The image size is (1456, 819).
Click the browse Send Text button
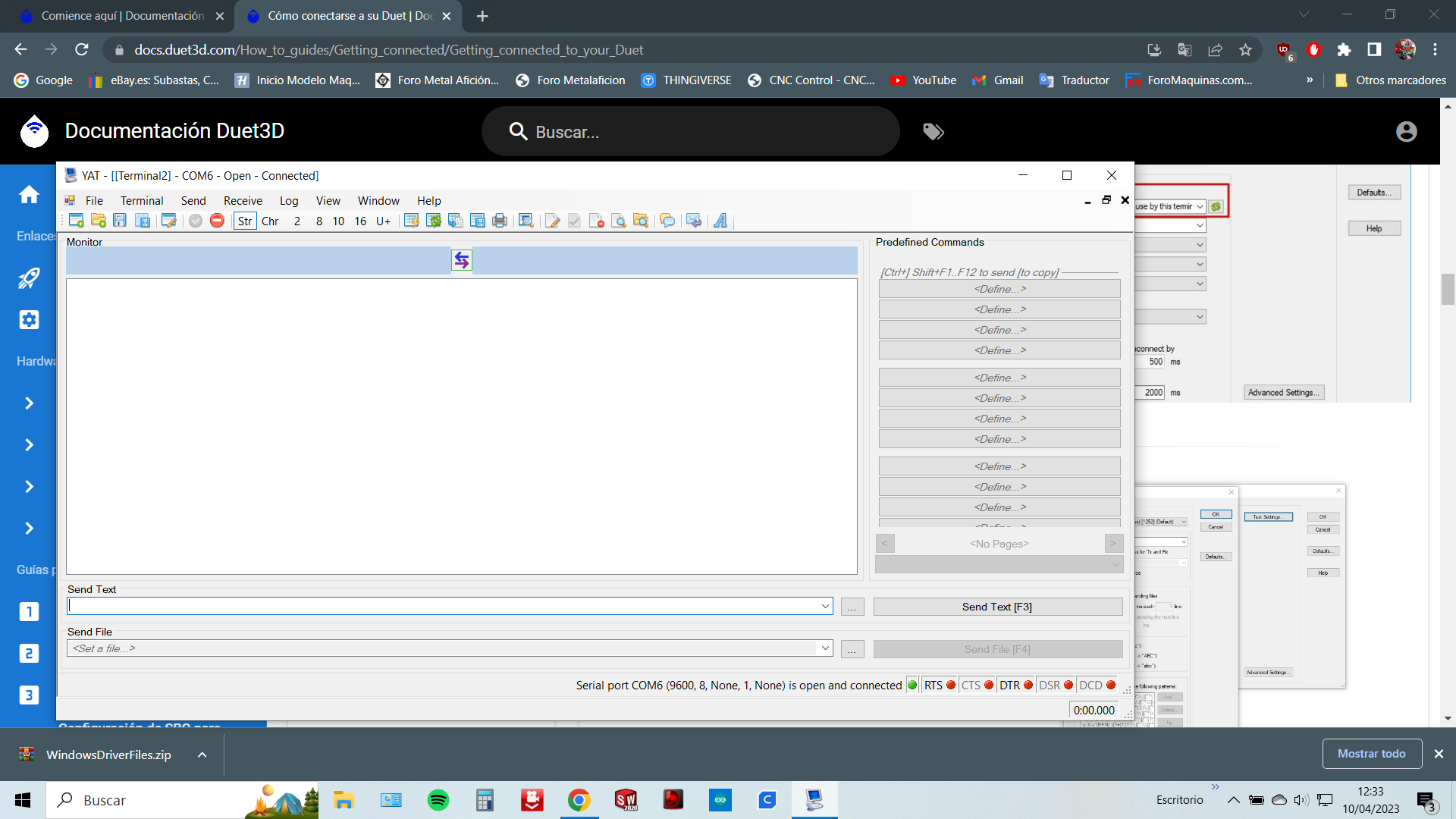(x=851, y=606)
